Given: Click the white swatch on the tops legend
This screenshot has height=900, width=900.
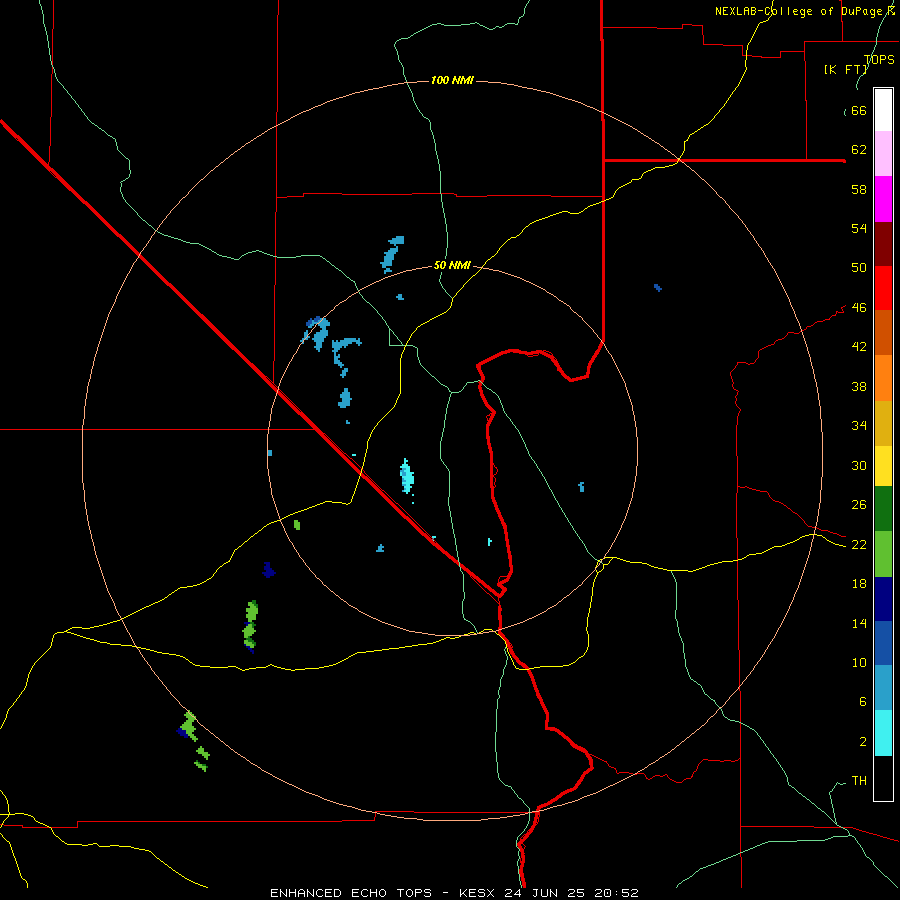Looking at the screenshot, I should (x=883, y=110).
